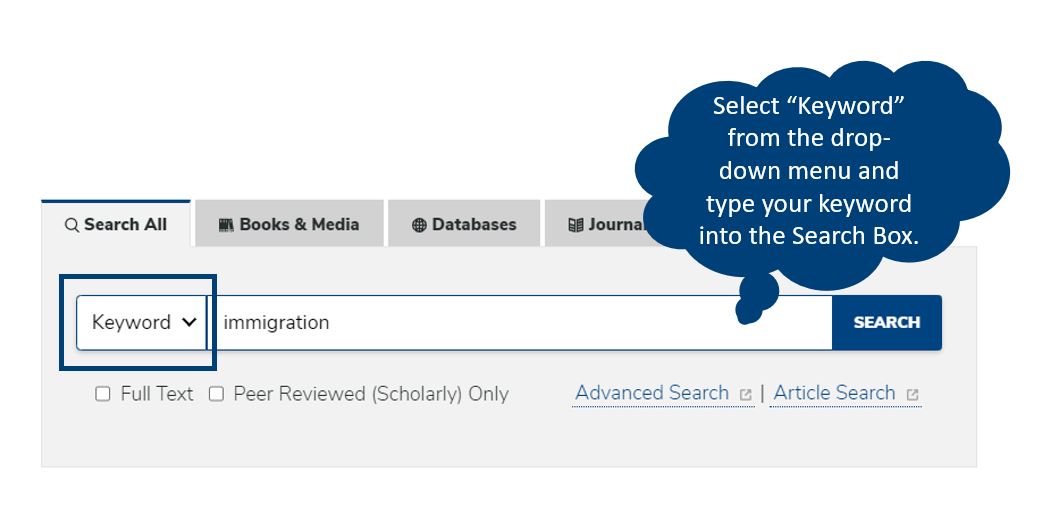This screenshot has height=512, width=1045.
Task: Switch to the Search All tab
Action: (x=116, y=224)
